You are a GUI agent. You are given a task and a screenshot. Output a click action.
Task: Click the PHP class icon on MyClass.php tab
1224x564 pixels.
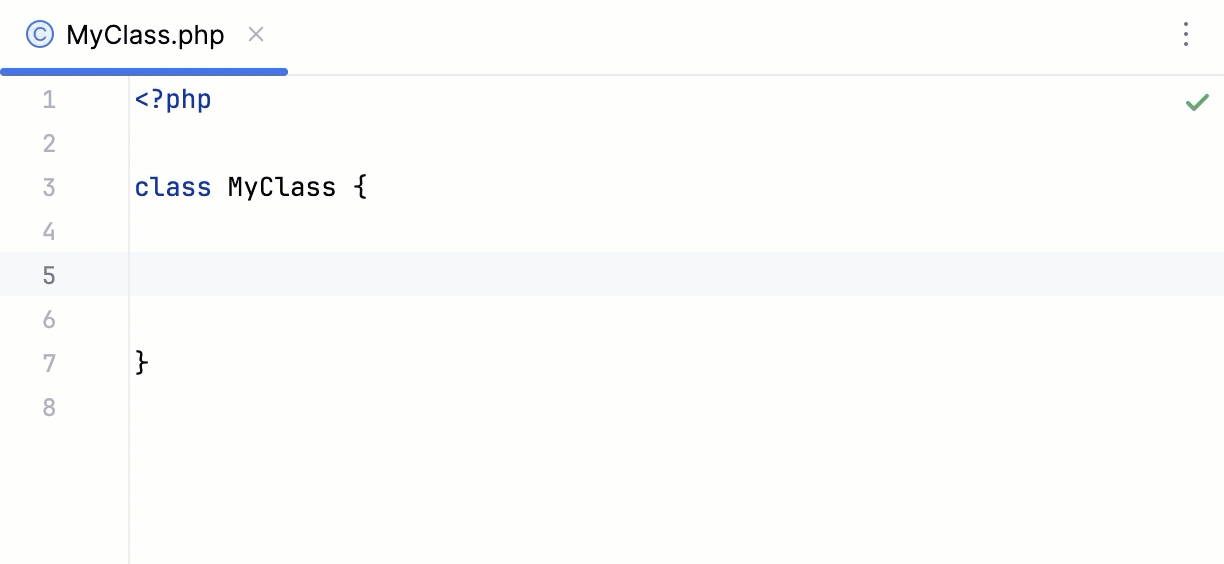pos(40,35)
